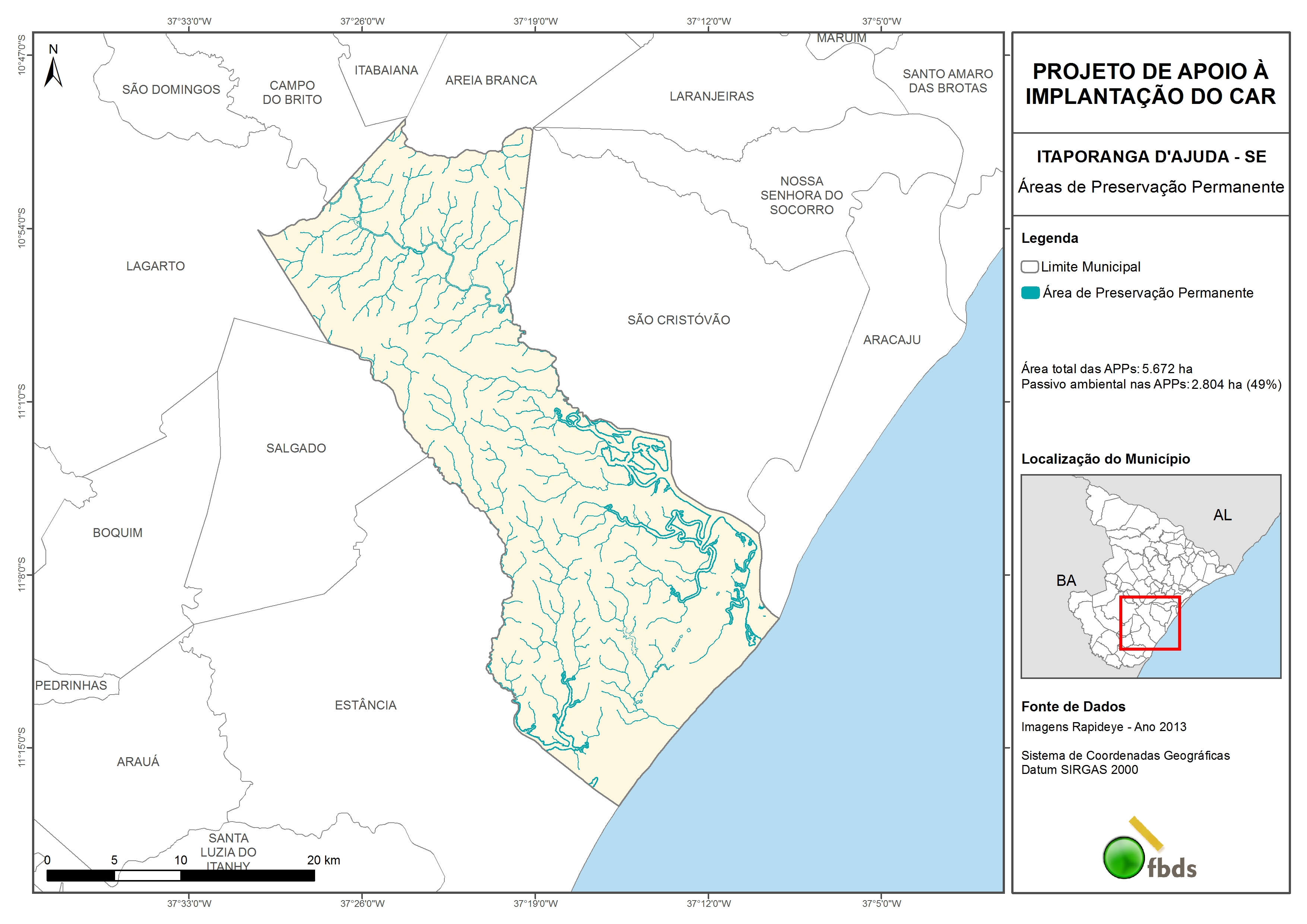Click the BA label in inset map
The height and width of the screenshot is (924, 1307).
coord(1066,581)
